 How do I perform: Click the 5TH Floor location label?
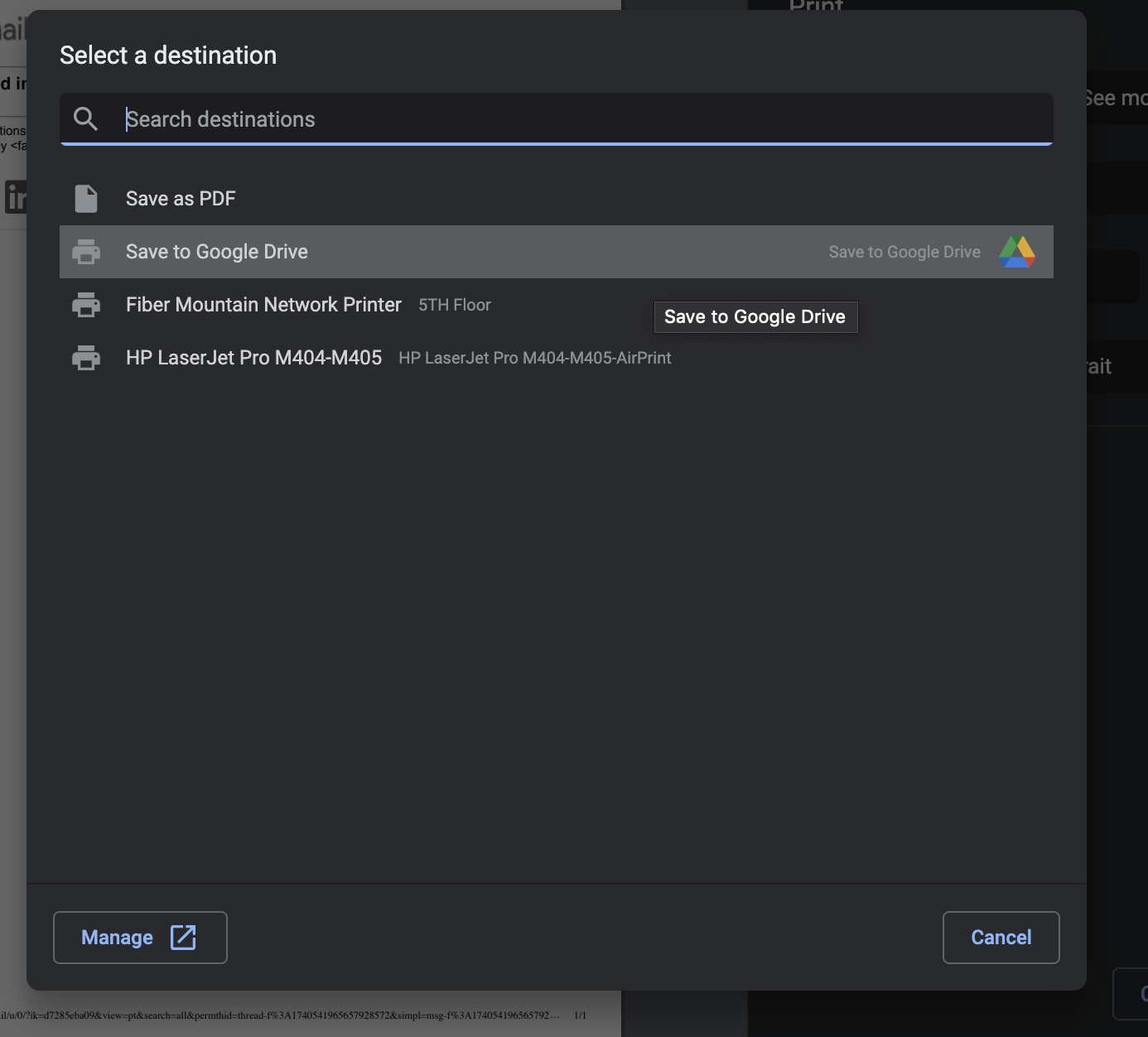[x=455, y=305]
